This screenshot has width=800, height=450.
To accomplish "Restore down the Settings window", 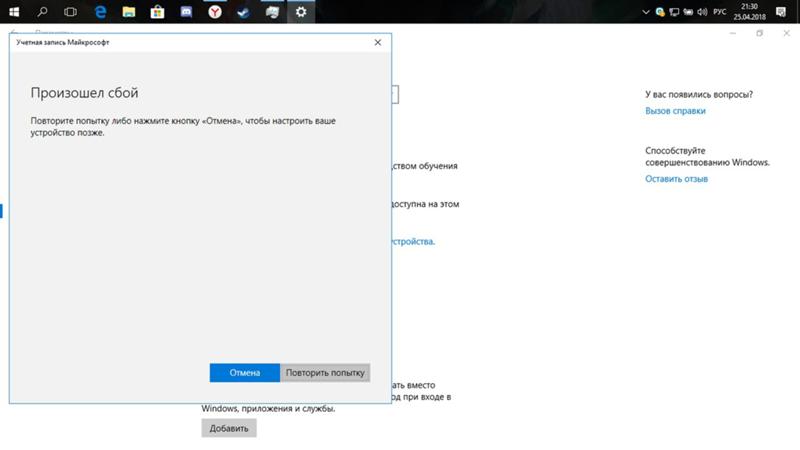I will pyautogui.click(x=760, y=33).
